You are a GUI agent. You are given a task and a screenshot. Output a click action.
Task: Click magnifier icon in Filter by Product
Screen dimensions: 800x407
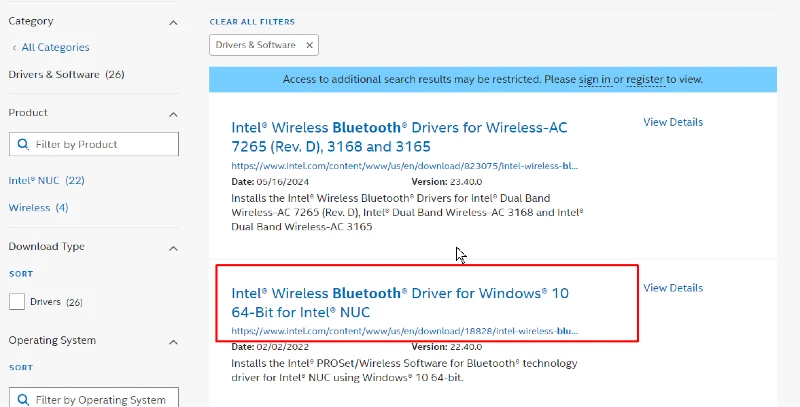point(23,144)
